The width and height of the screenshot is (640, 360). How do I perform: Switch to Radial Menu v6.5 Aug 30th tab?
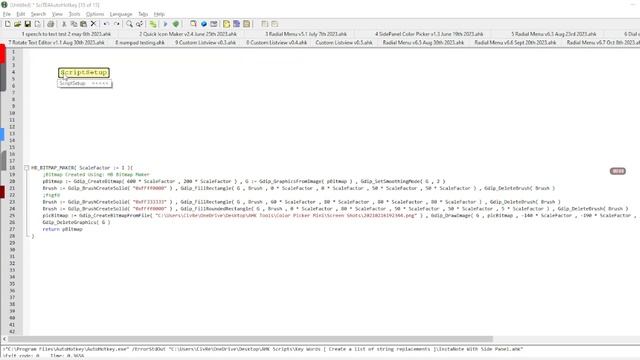(423, 42)
